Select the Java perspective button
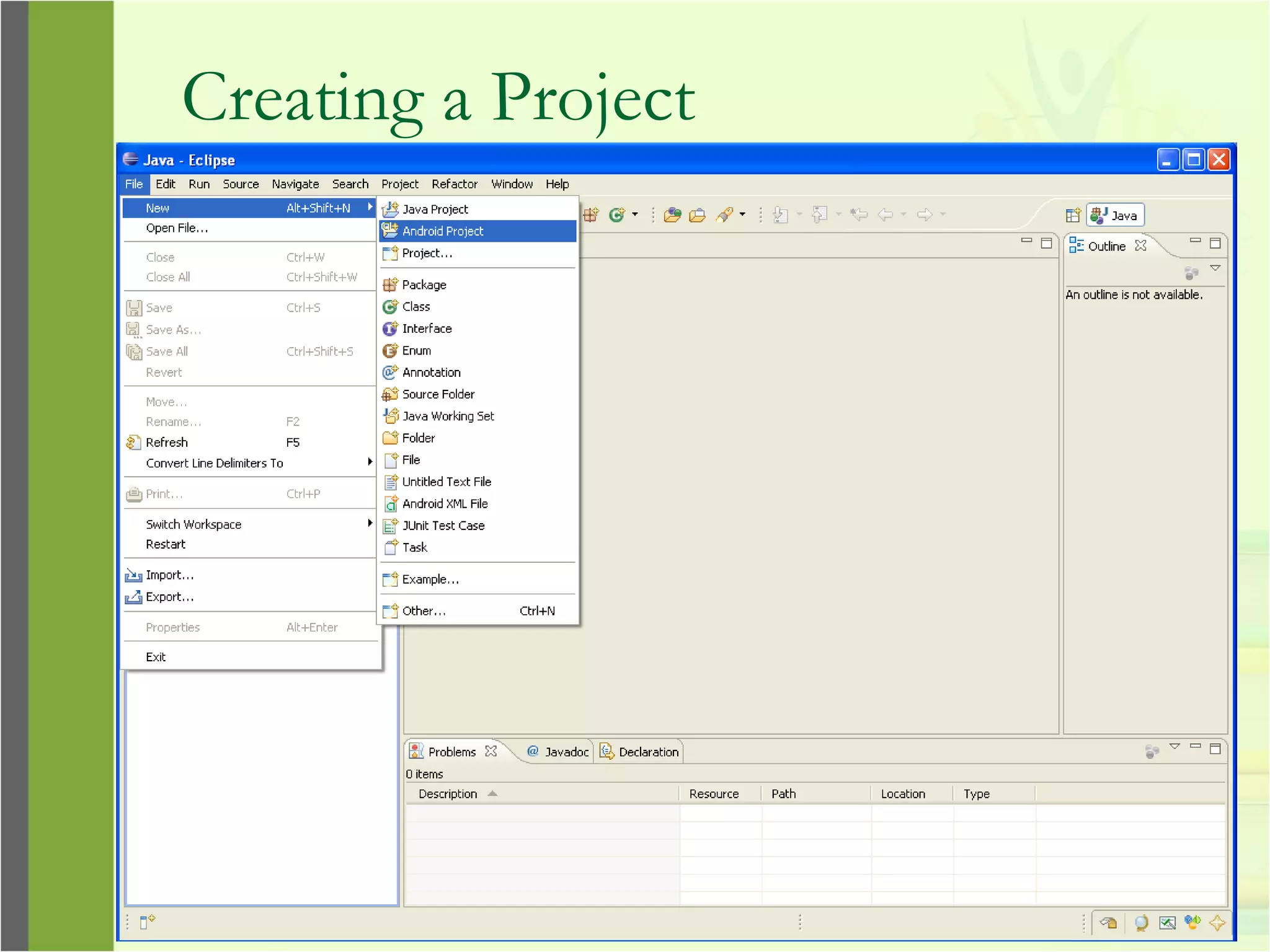The height and width of the screenshot is (952, 1270). [1115, 215]
